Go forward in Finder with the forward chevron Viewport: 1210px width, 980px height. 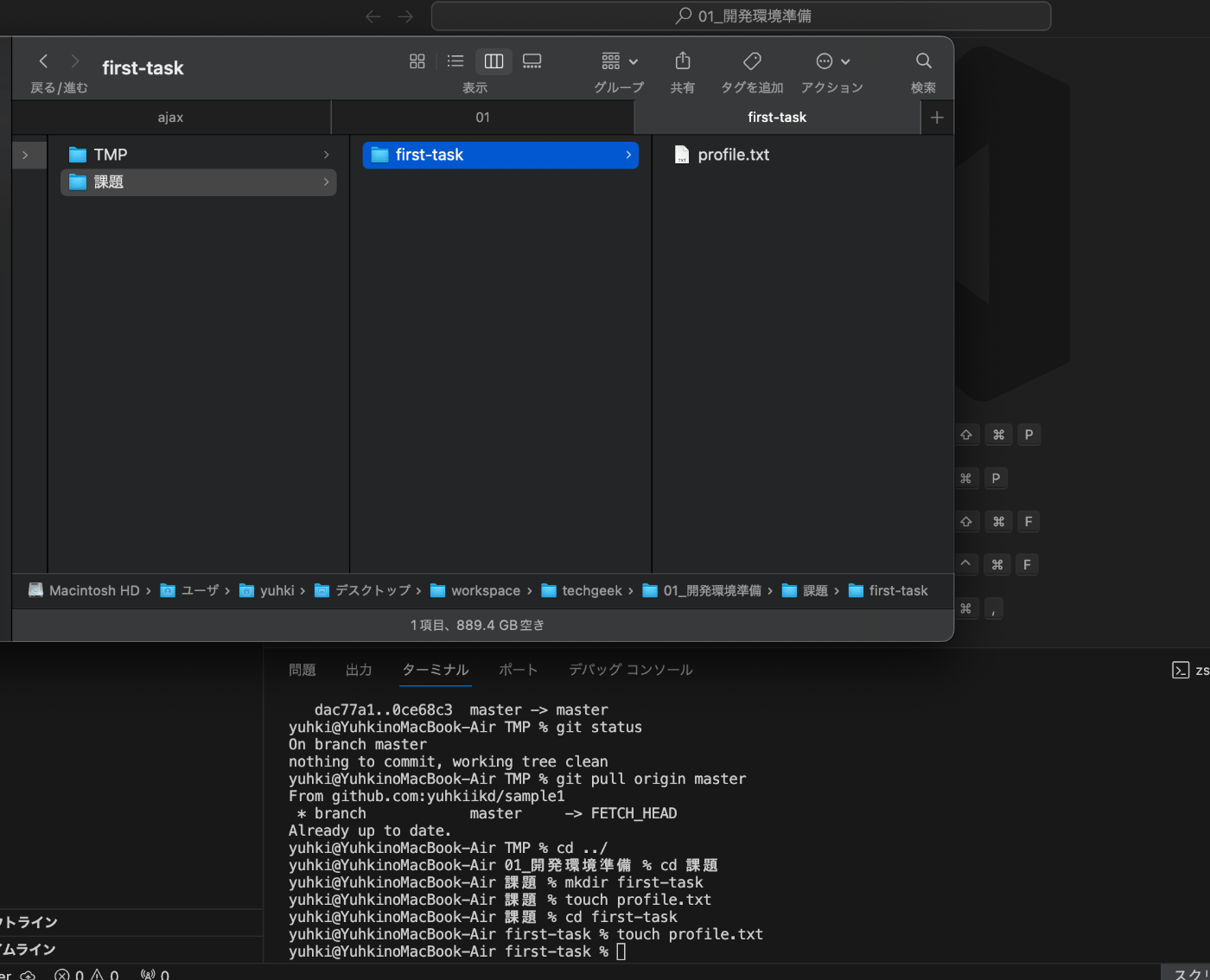[75, 60]
